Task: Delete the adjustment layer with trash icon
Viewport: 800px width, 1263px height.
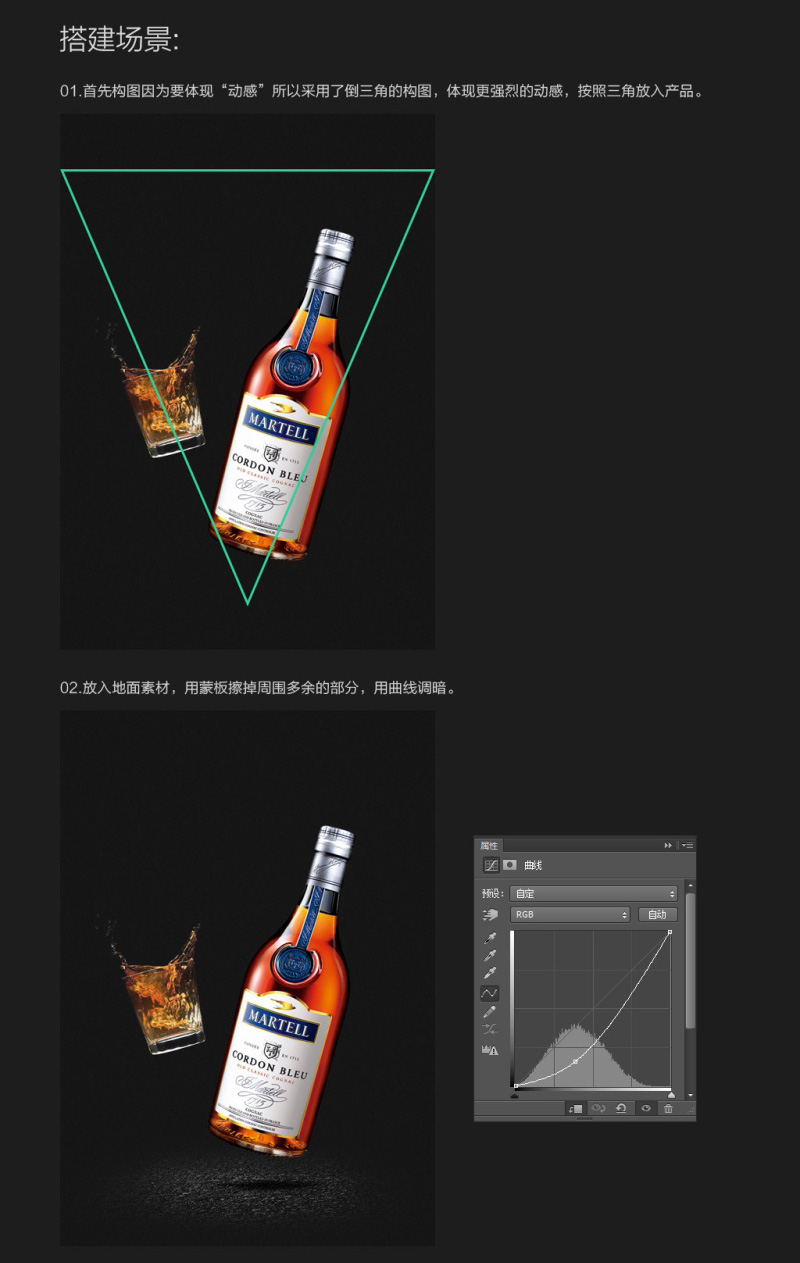Action: pos(668,1108)
